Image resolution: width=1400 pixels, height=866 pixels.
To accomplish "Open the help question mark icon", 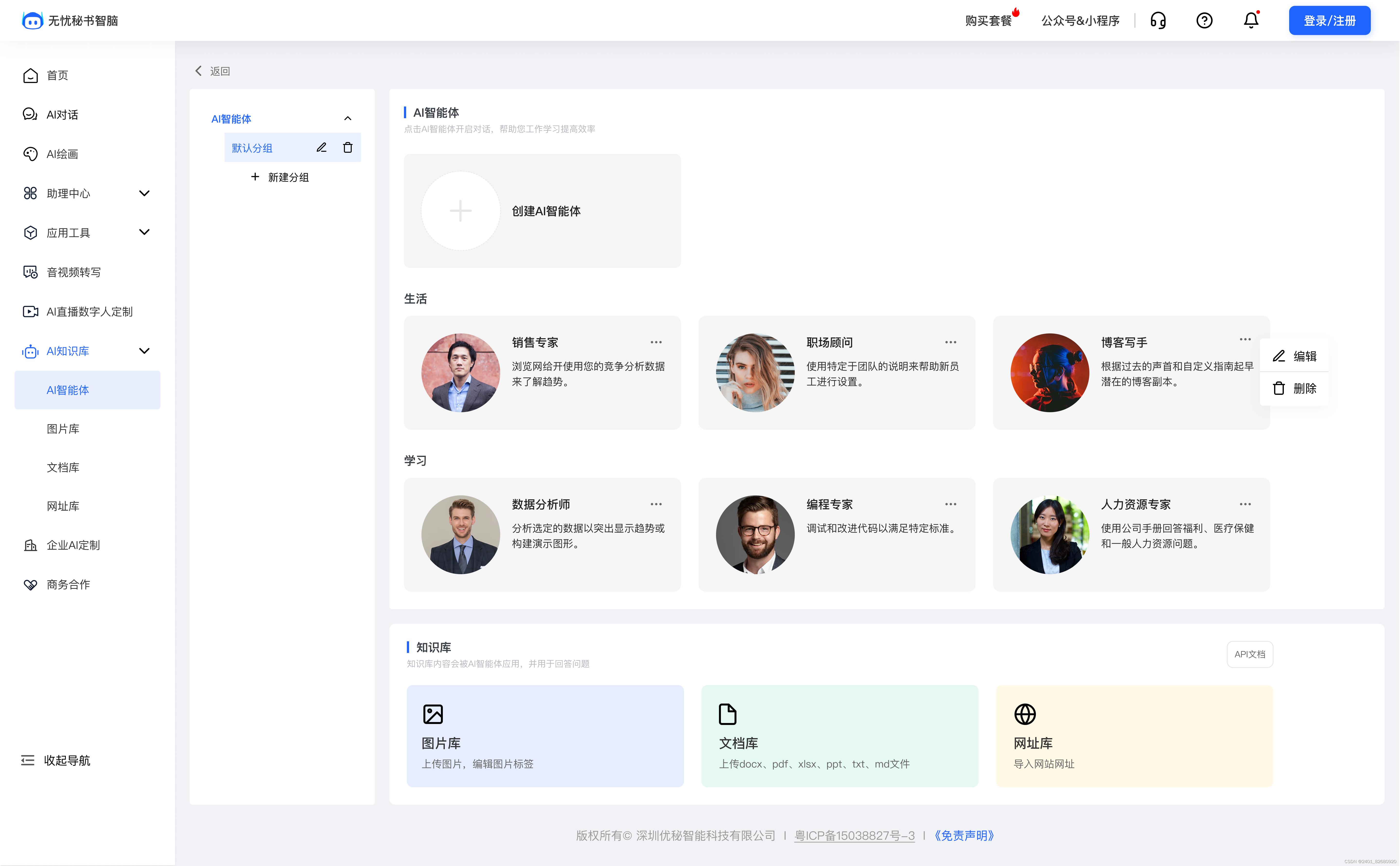I will [x=1204, y=21].
